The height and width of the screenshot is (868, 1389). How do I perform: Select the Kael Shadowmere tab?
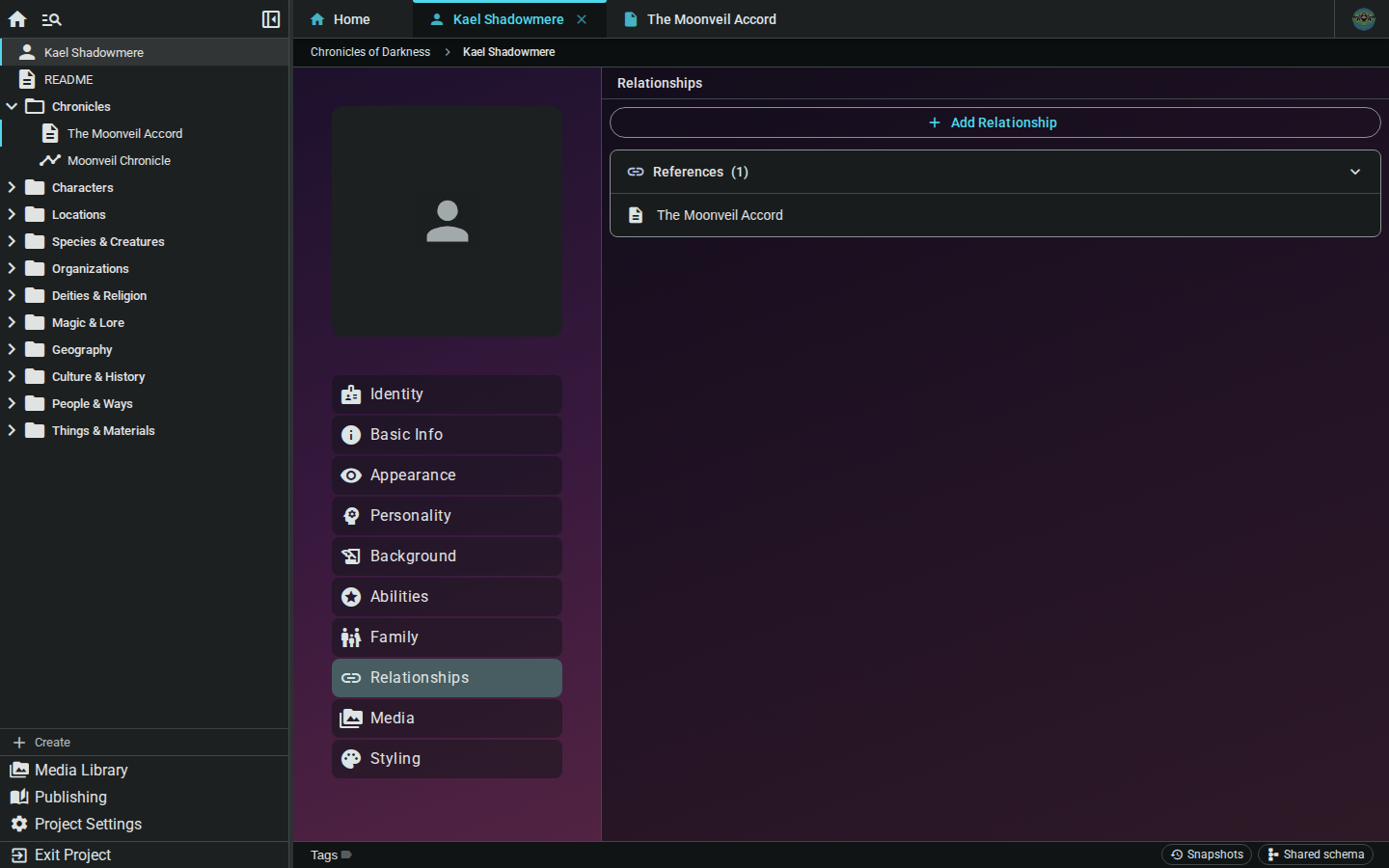coord(508,19)
